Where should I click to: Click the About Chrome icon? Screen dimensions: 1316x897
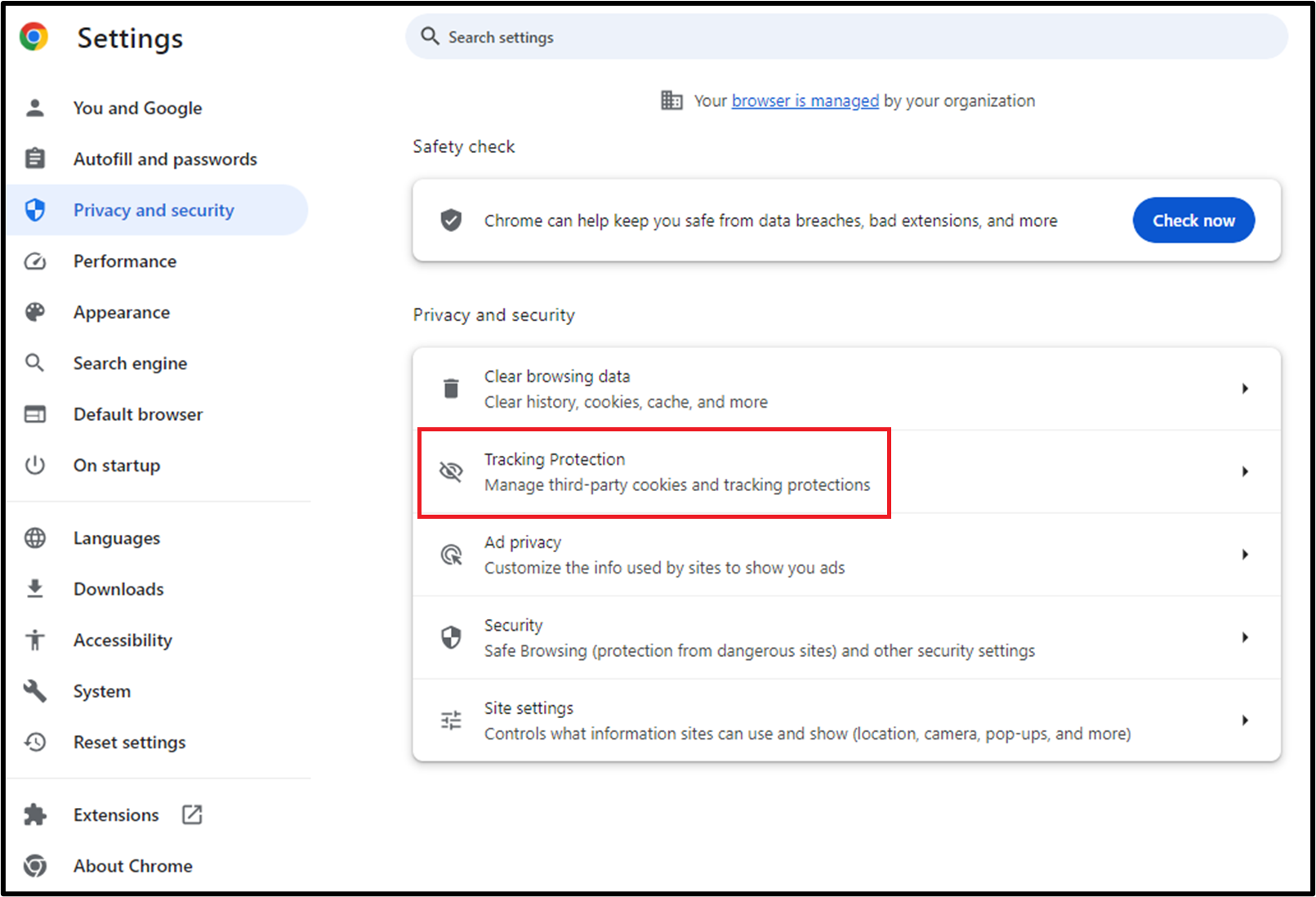[x=34, y=865]
